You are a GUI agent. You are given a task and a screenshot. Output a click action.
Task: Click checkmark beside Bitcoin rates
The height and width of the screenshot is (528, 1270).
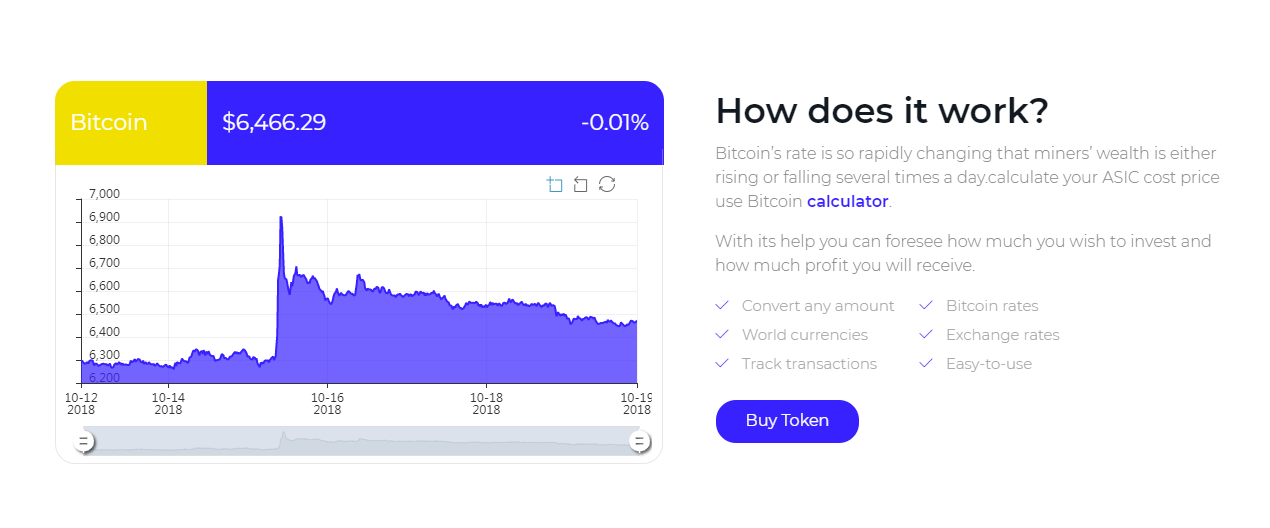coord(926,305)
